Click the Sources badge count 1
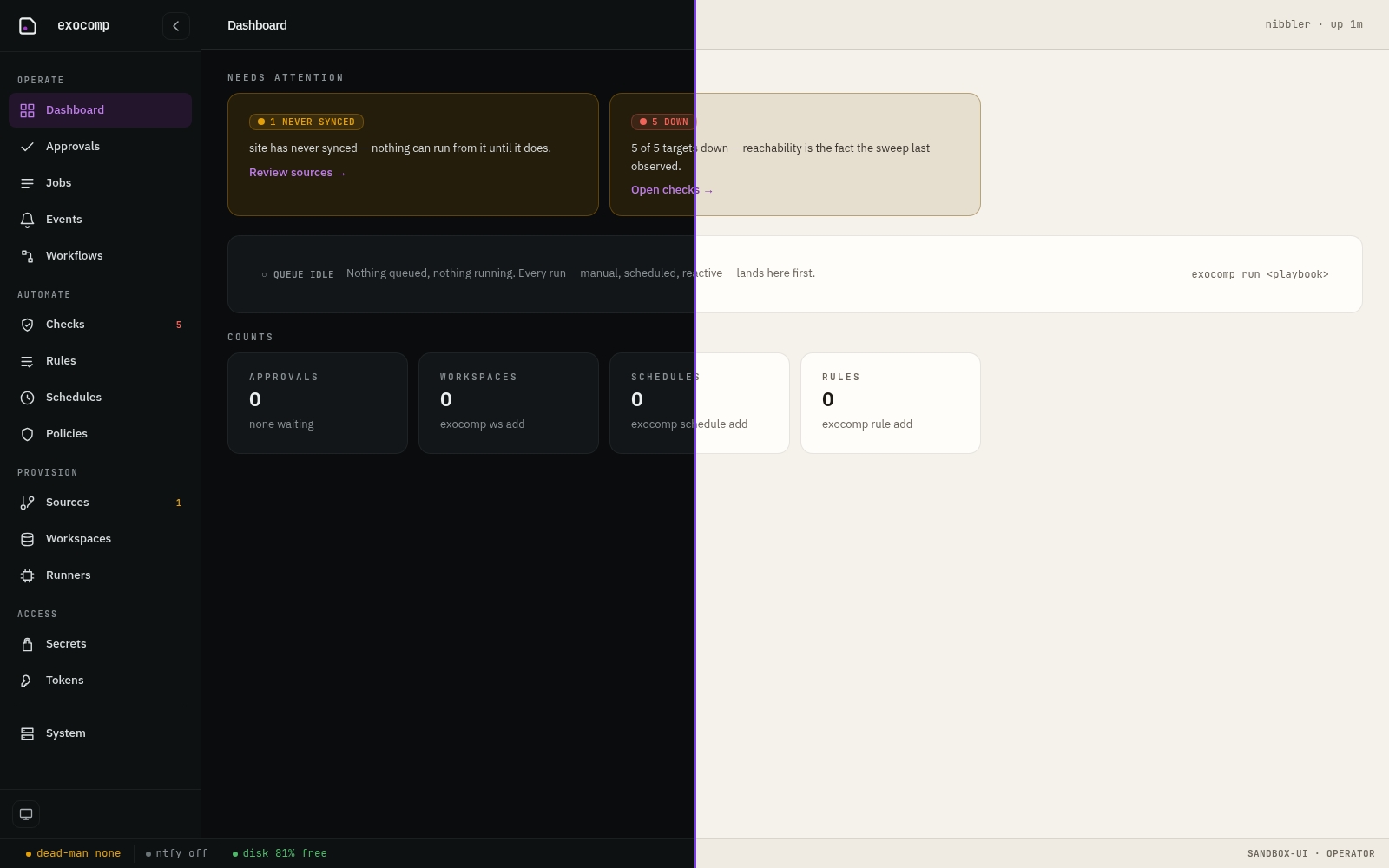The height and width of the screenshot is (868, 1389). tap(179, 503)
